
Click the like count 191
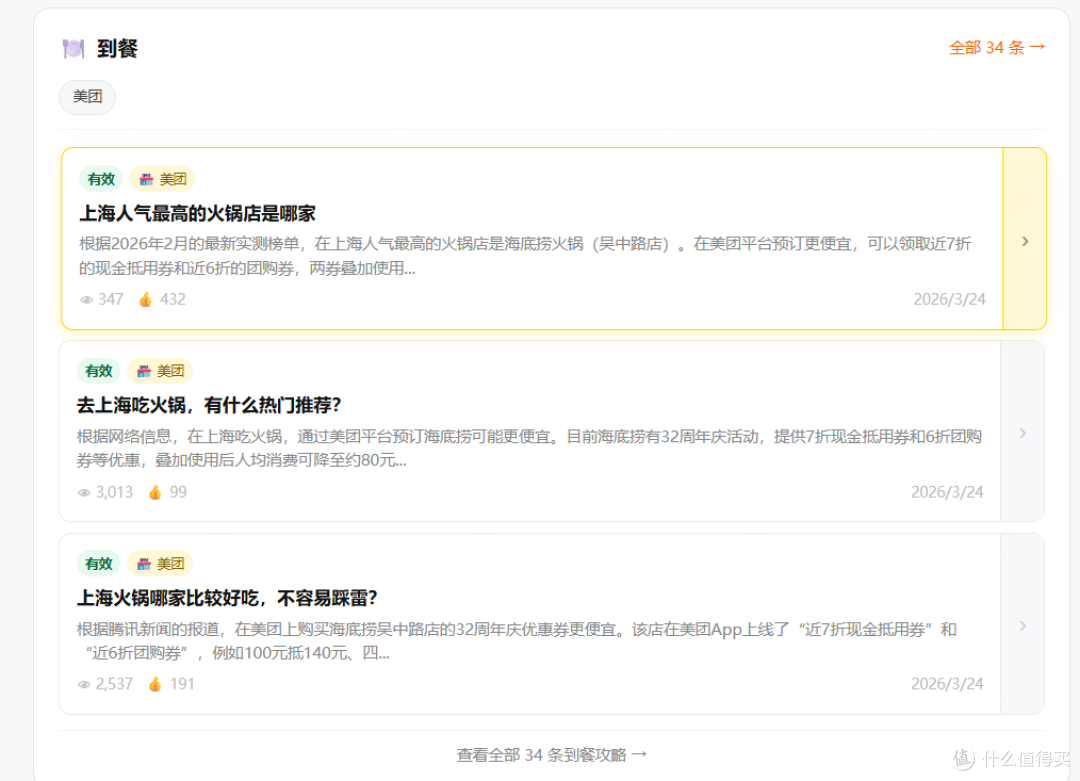click(182, 684)
